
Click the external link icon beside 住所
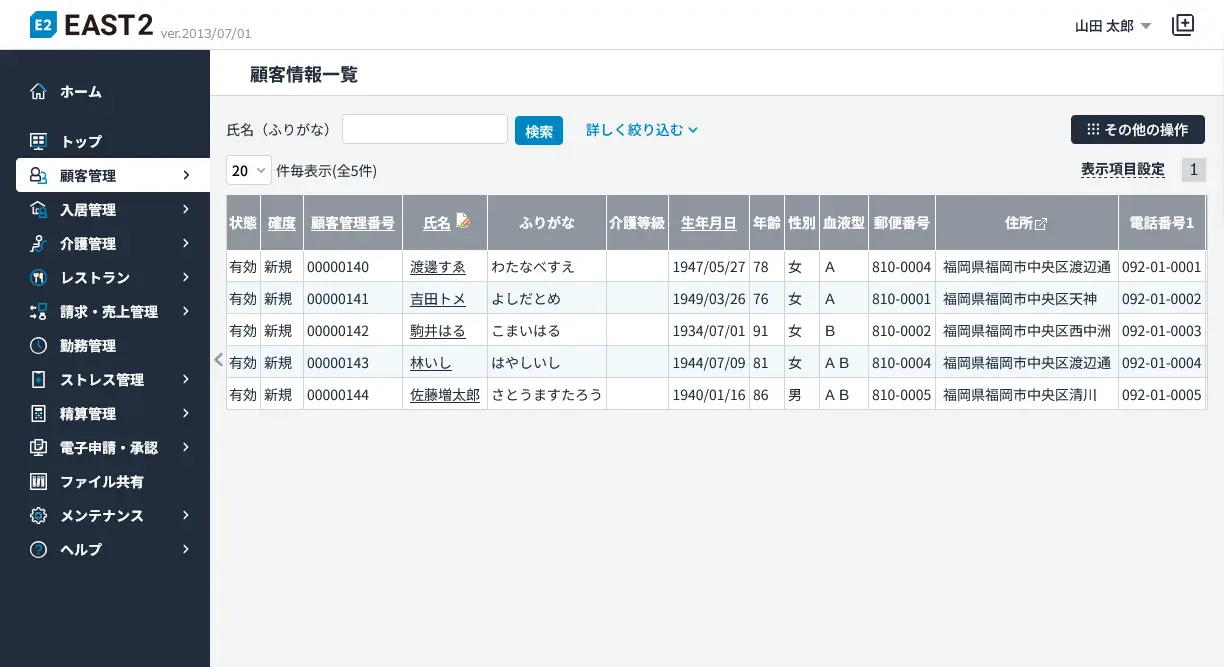[x=1041, y=224]
